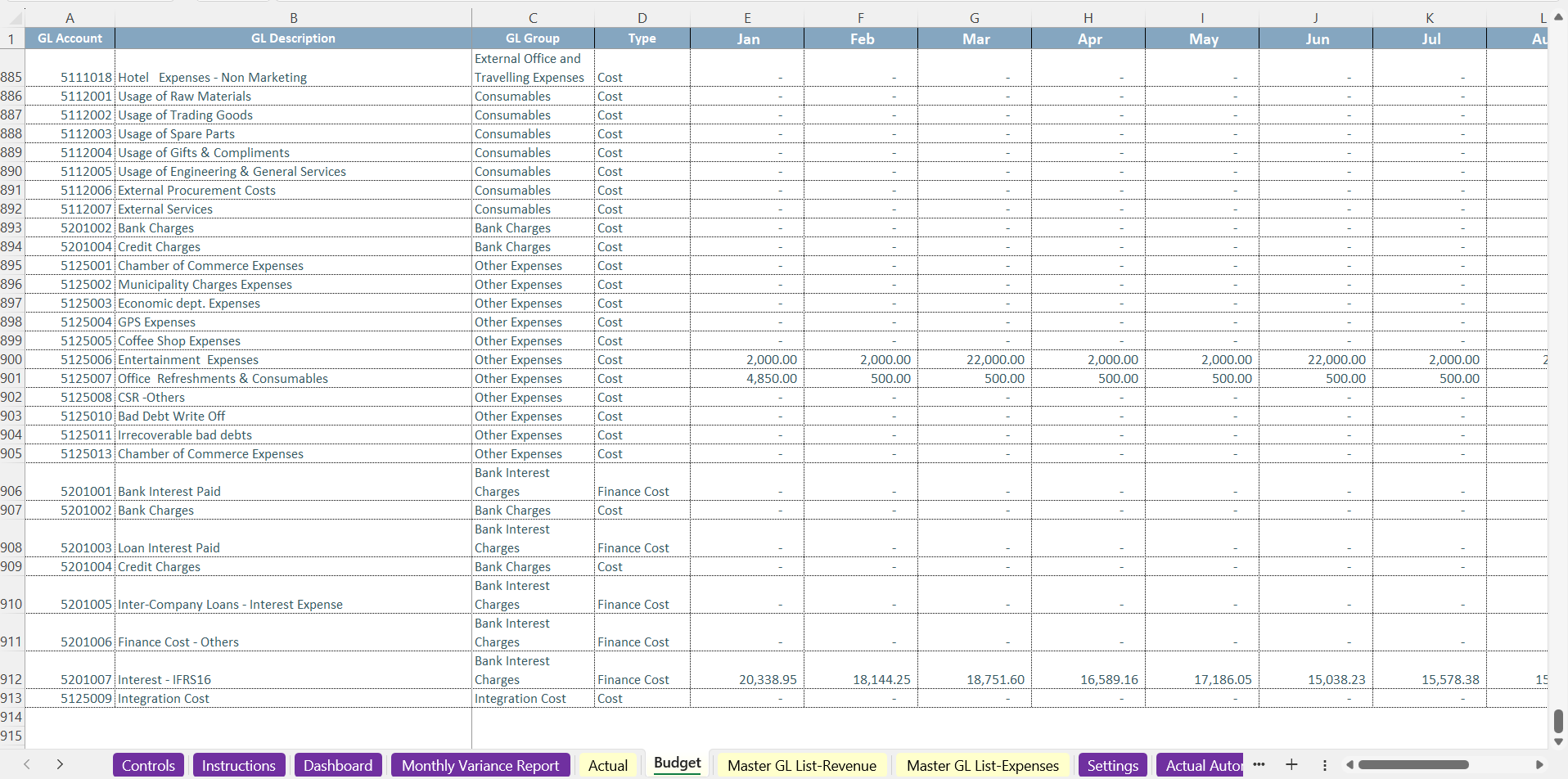Click the left sheet navigation chevron
Screen dimensions: 1568x779
point(27,763)
